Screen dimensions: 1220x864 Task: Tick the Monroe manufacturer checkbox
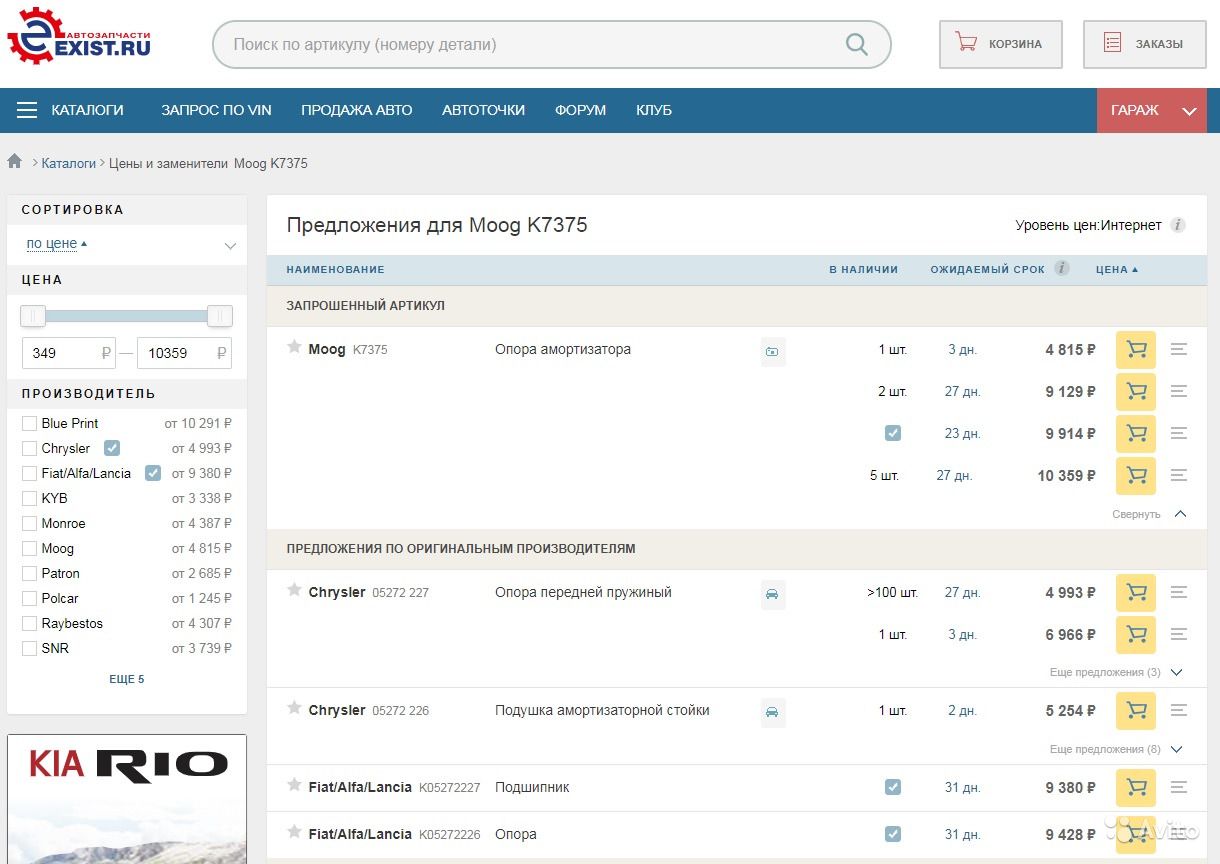29,524
